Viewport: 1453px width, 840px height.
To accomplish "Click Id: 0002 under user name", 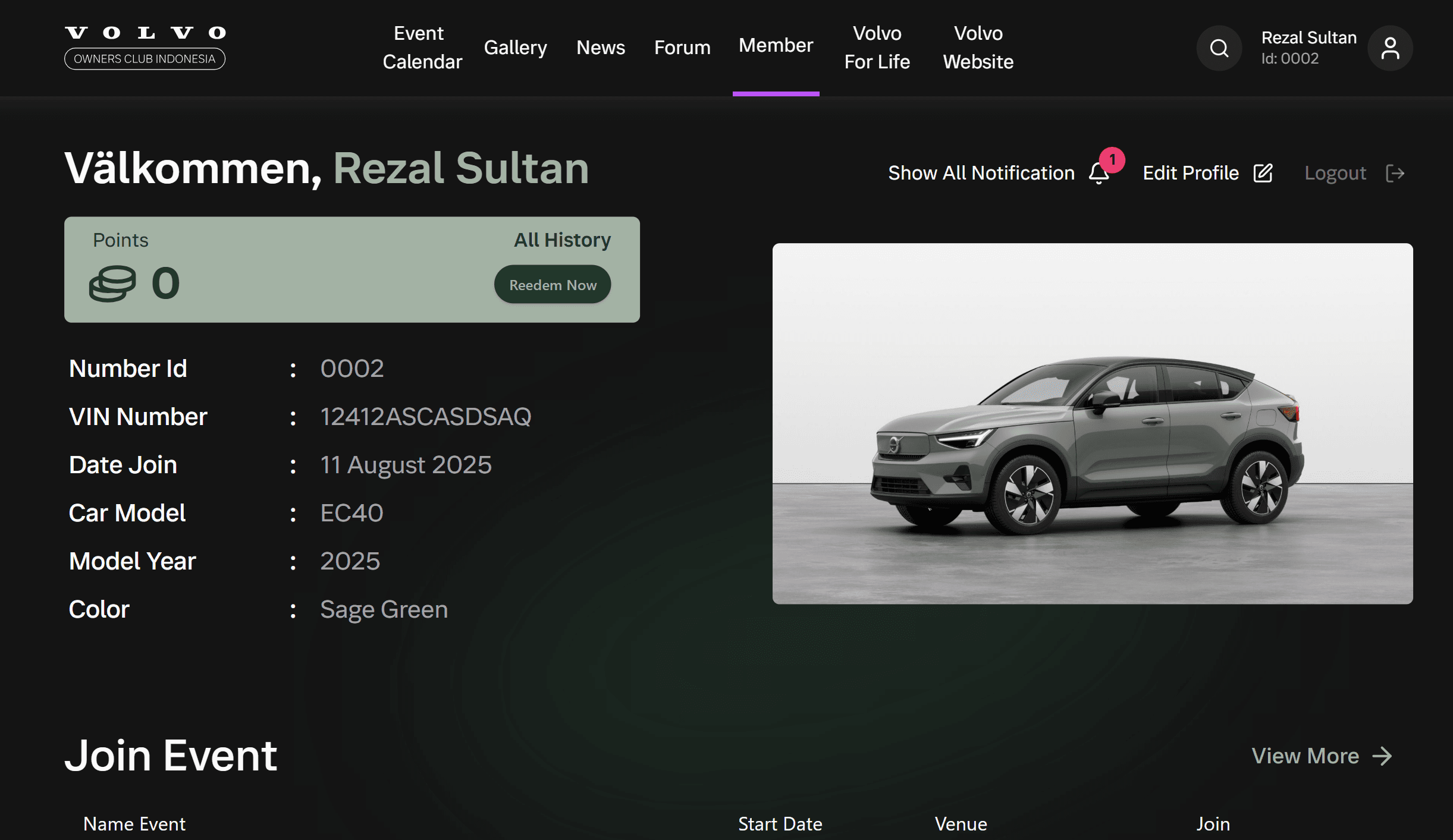I will pyautogui.click(x=1289, y=58).
